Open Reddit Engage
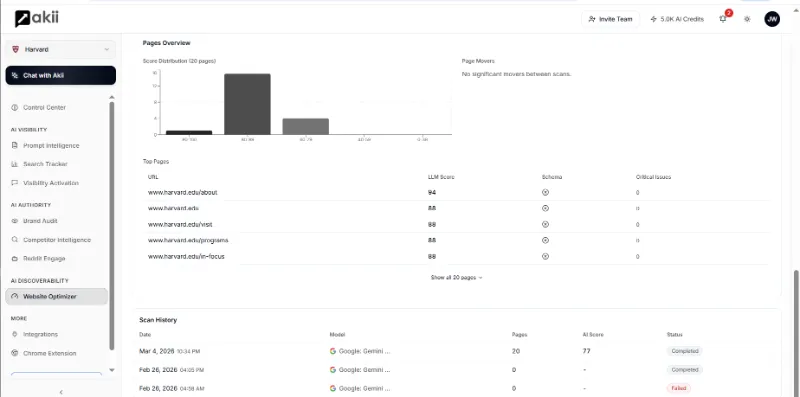The image size is (800, 397). click(44, 259)
